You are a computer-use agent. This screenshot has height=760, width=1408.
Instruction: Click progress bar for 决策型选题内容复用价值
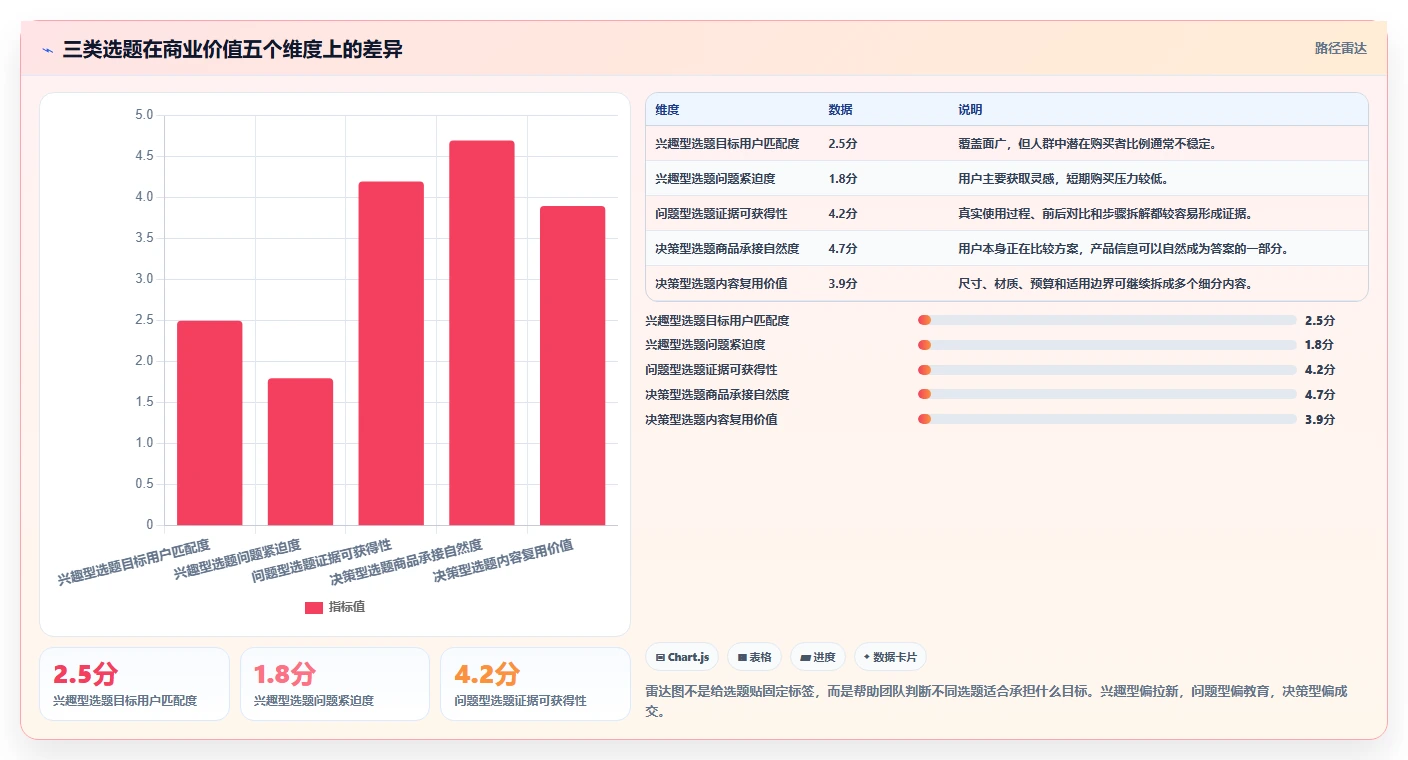click(1107, 420)
